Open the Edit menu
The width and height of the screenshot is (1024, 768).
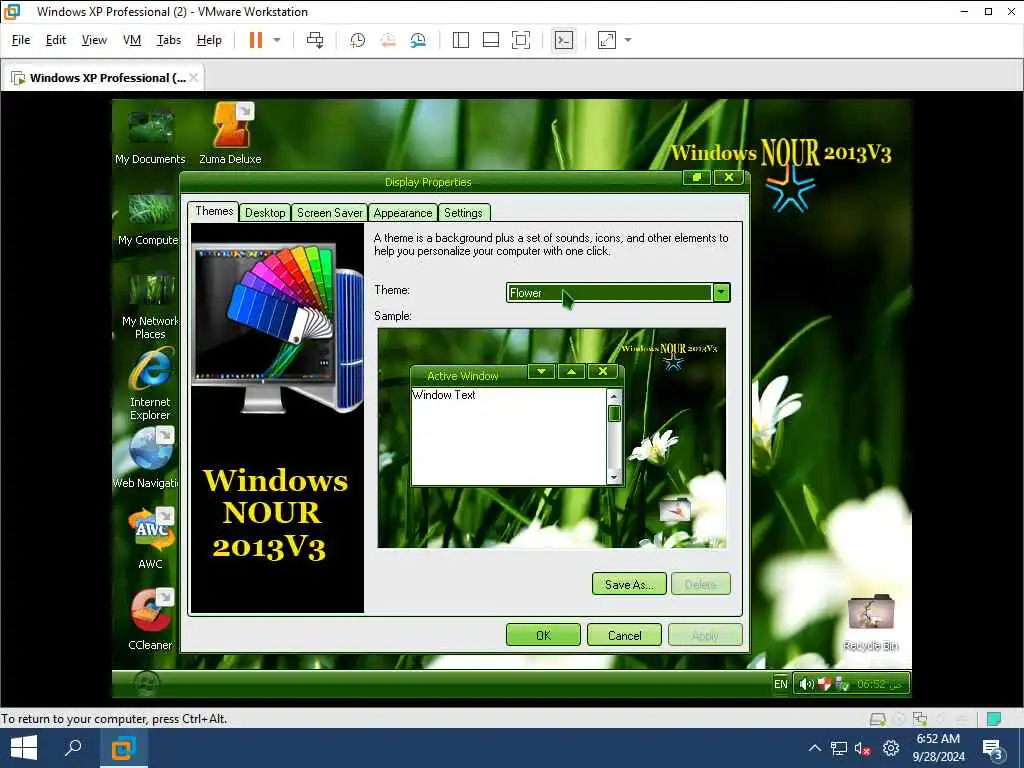56,40
